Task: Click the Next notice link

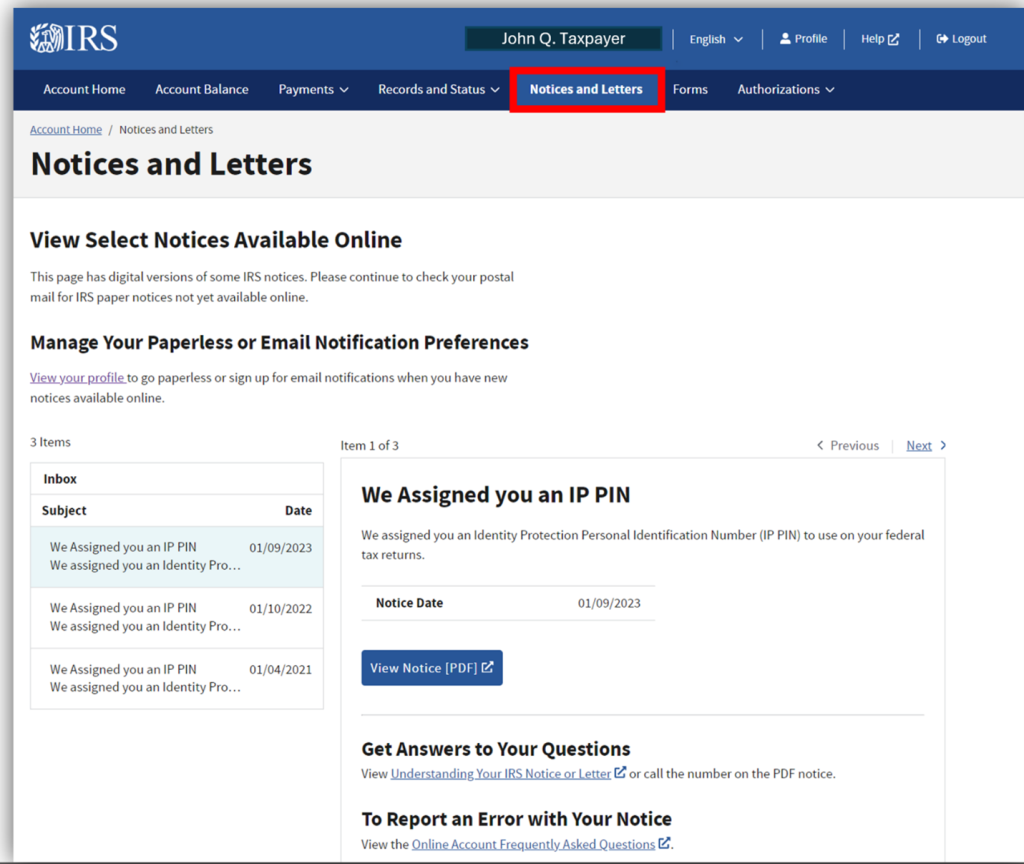Action: (x=919, y=445)
